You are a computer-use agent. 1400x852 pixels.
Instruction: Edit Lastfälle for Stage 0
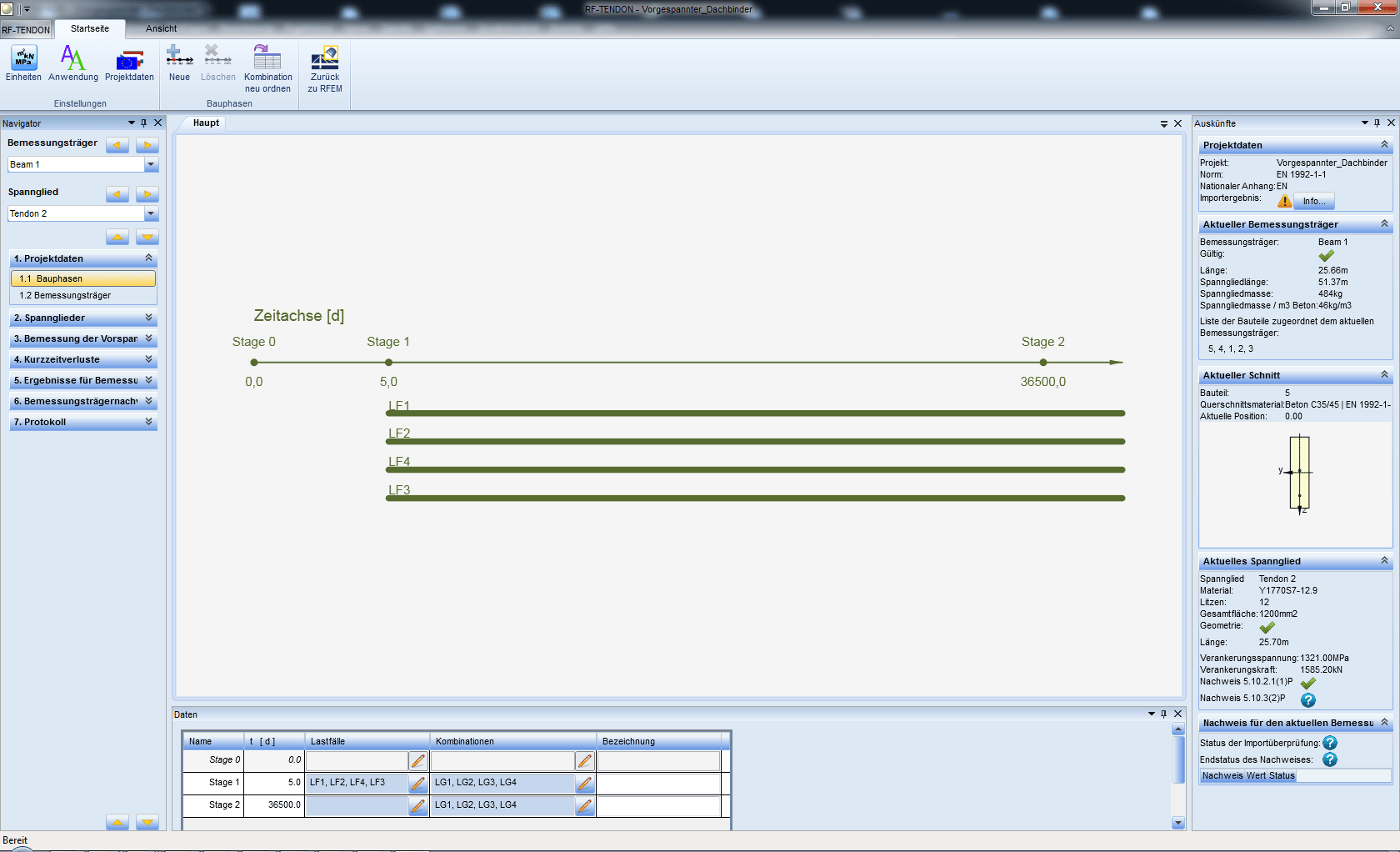tap(418, 760)
